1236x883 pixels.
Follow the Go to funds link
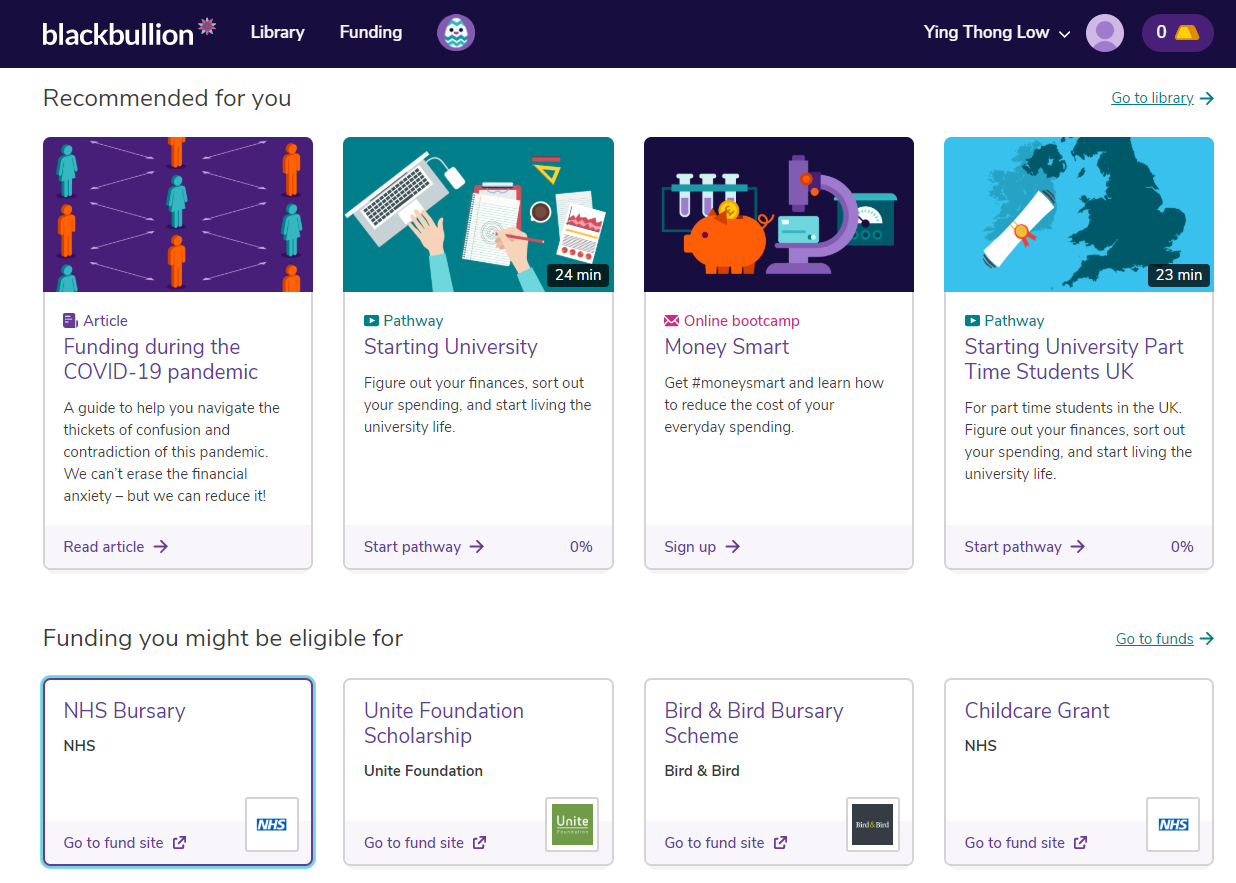[1155, 639]
